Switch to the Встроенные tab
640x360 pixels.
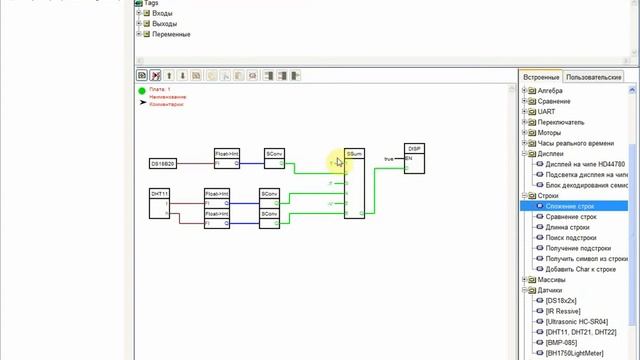pos(541,77)
